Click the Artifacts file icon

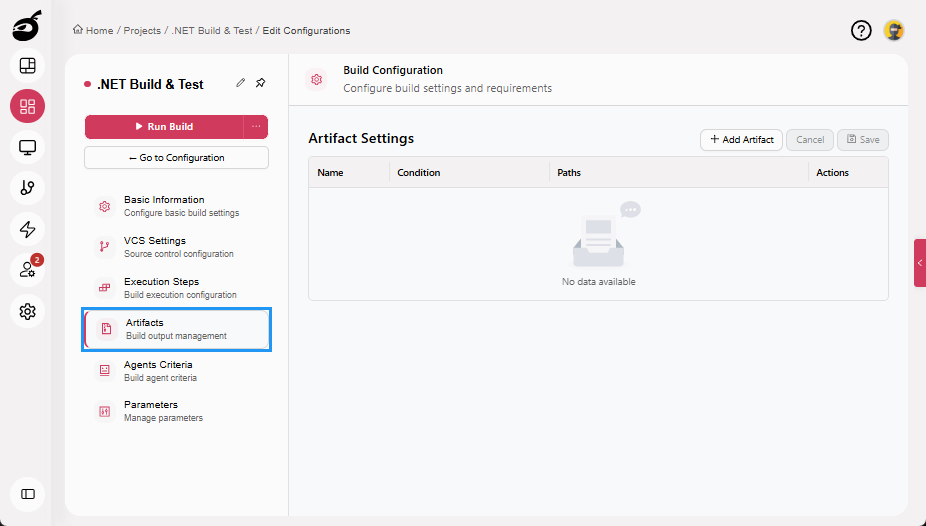click(106, 329)
